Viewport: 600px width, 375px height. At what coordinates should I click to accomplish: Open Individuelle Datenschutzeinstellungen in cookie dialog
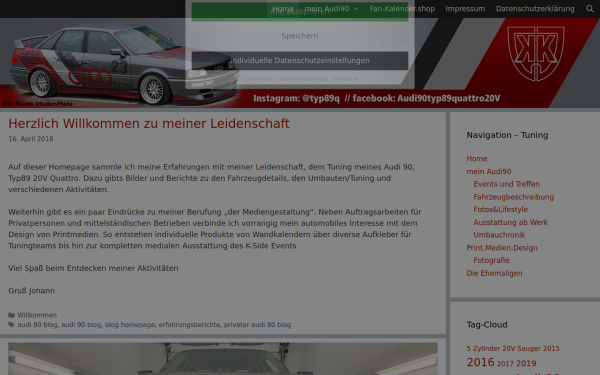click(300, 60)
